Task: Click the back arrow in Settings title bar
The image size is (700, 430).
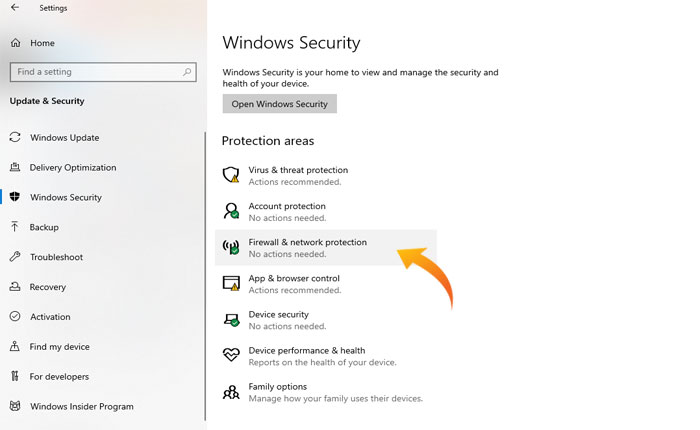Action: [x=14, y=8]
